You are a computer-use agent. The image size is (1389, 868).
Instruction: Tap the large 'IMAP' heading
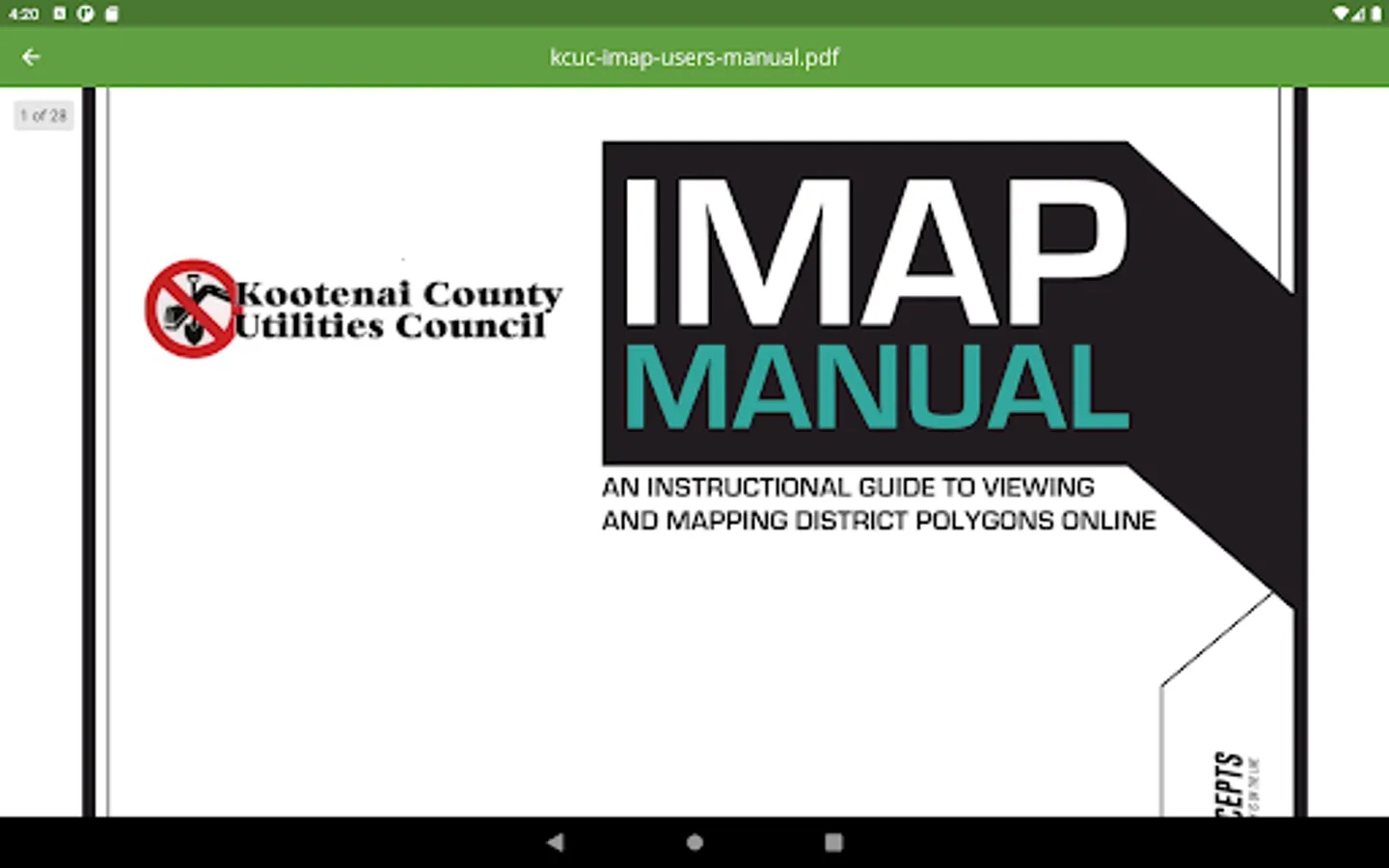point(876,252)
